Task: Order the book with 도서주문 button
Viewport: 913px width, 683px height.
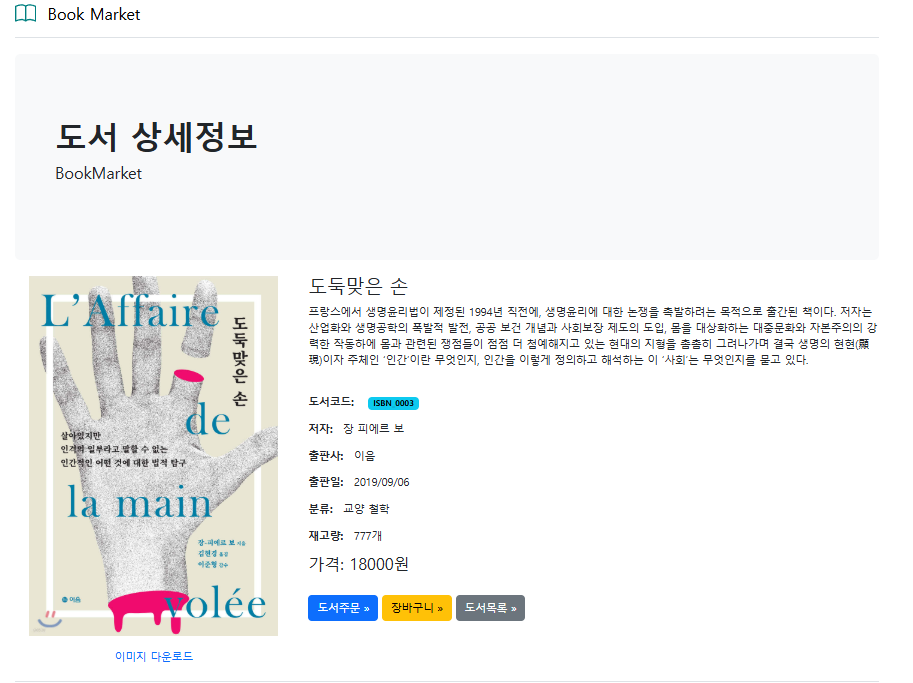Action: [343, 608]
